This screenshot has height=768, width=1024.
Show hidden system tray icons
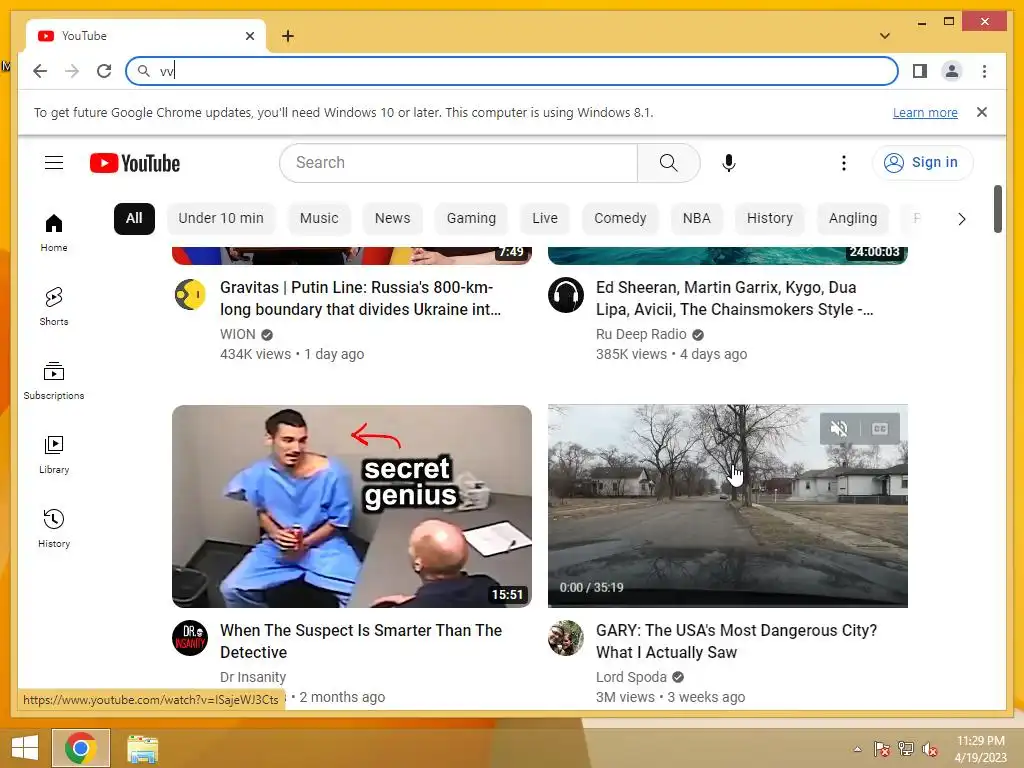(x=857, y=749)
